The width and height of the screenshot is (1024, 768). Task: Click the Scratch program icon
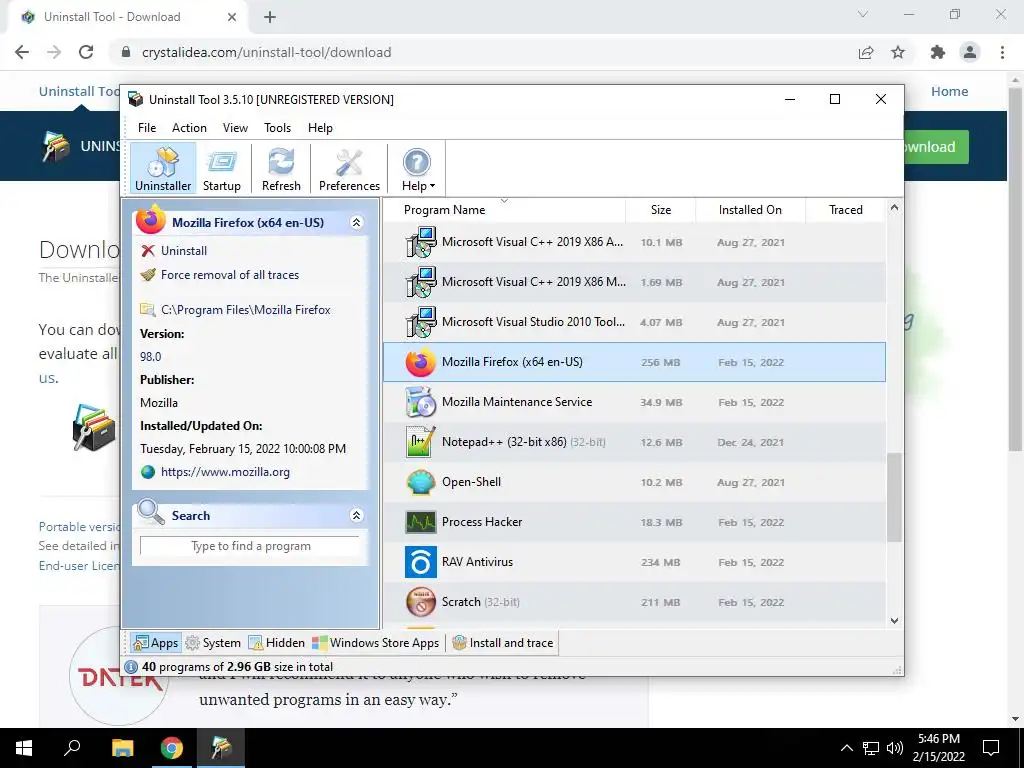coord(421,602)
